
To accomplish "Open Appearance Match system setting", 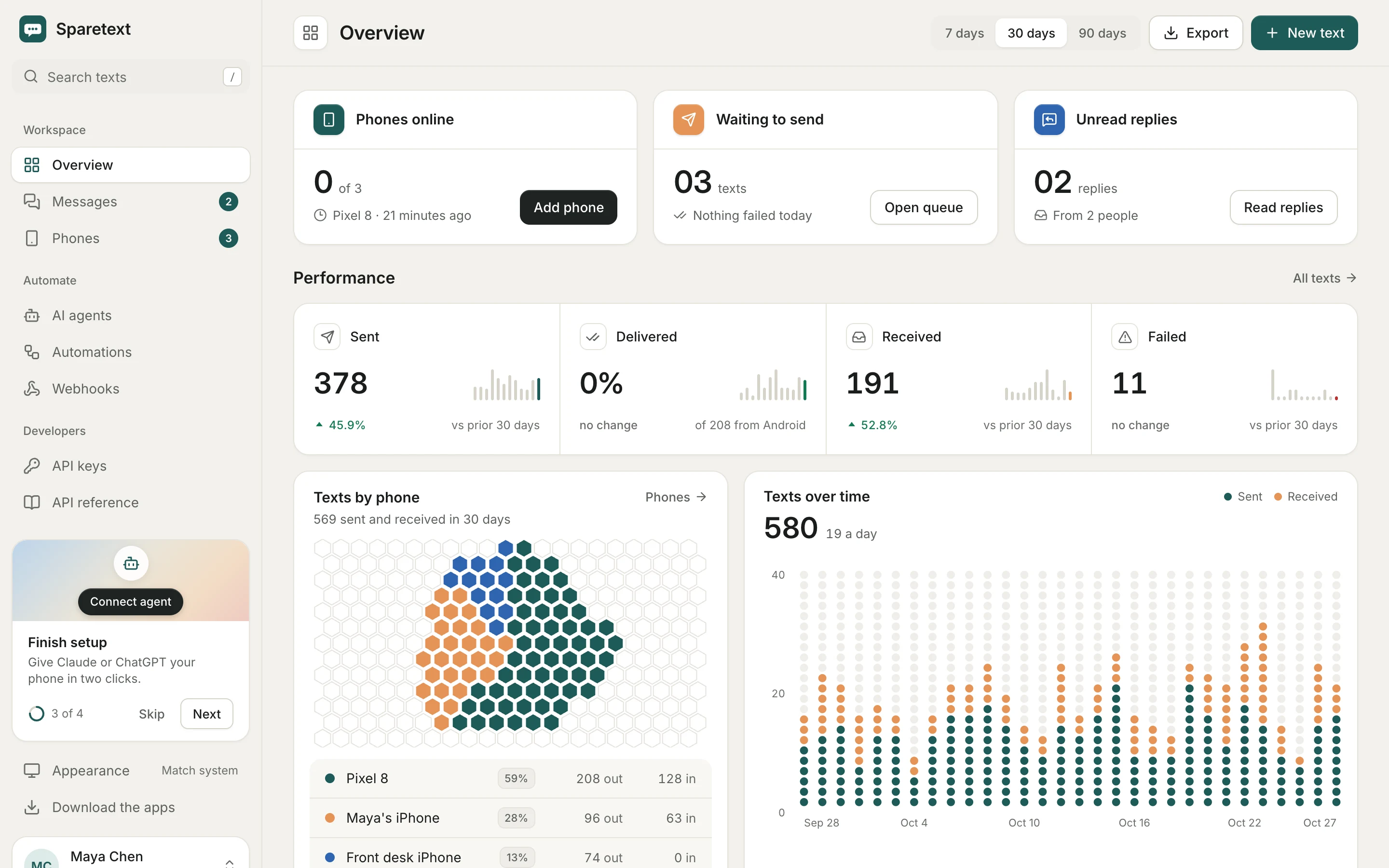I will 131,771.
